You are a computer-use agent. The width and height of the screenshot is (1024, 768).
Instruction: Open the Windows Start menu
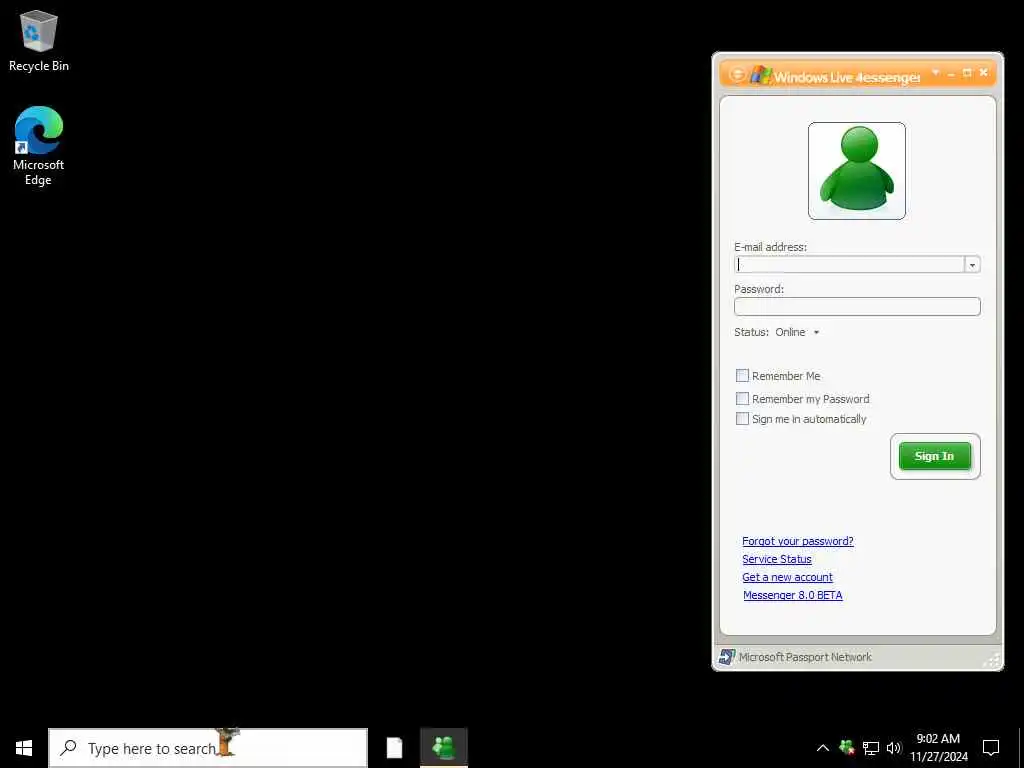24,748
